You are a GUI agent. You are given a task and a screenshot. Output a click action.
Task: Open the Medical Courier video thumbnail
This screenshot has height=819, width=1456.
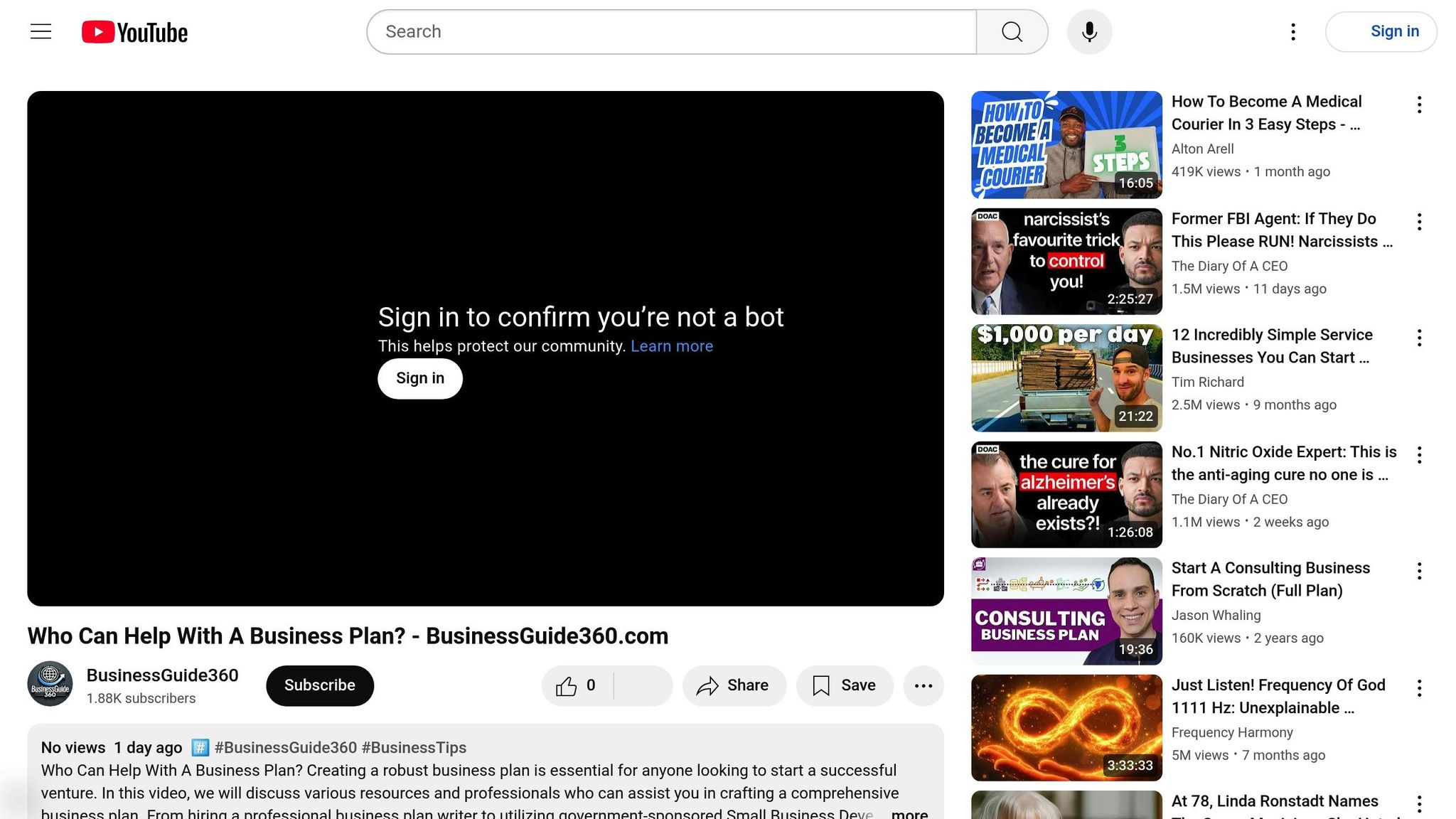[x=1066, y=144]
